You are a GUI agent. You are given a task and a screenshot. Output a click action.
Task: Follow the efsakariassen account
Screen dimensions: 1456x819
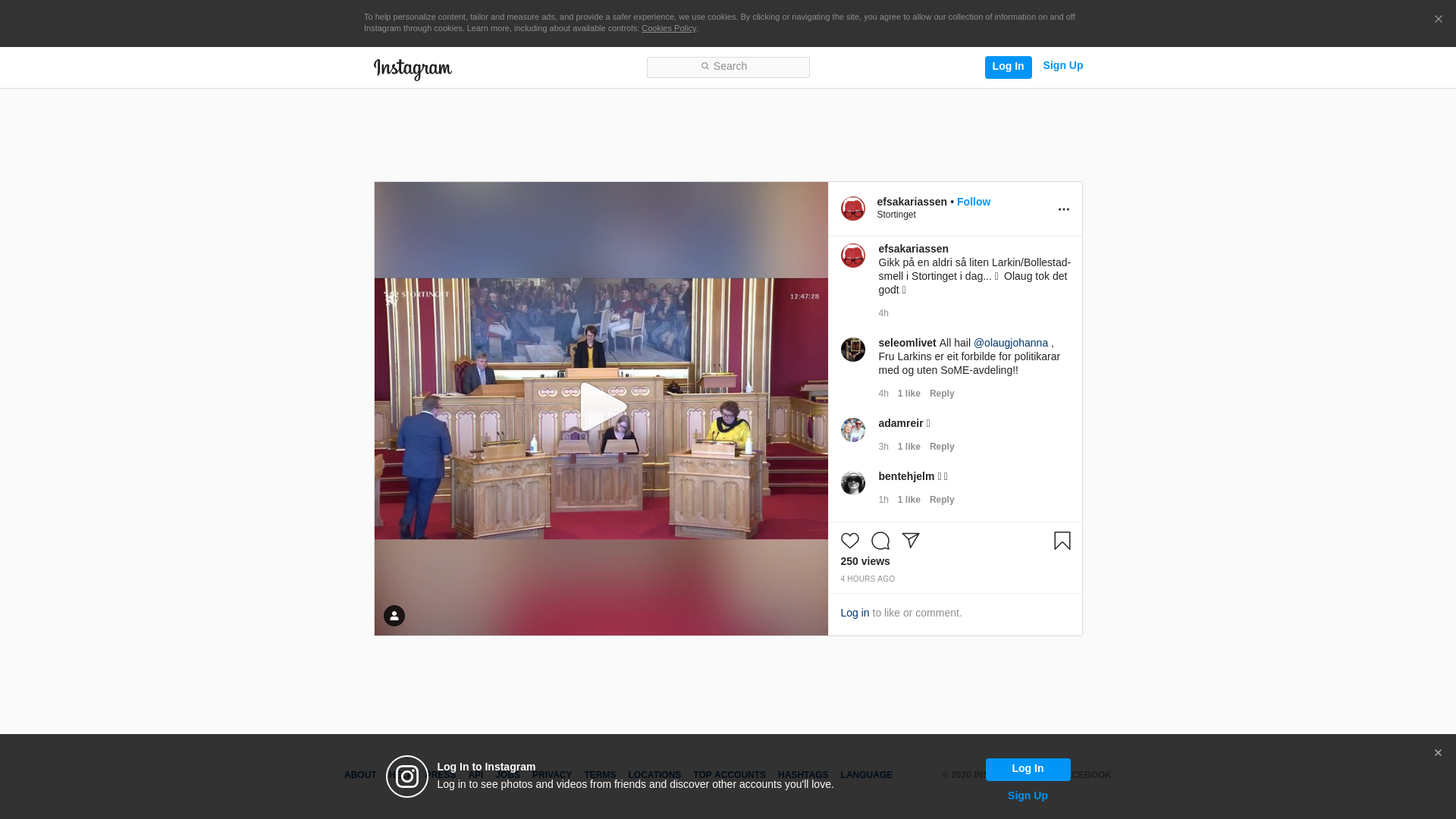coord(974,202)
